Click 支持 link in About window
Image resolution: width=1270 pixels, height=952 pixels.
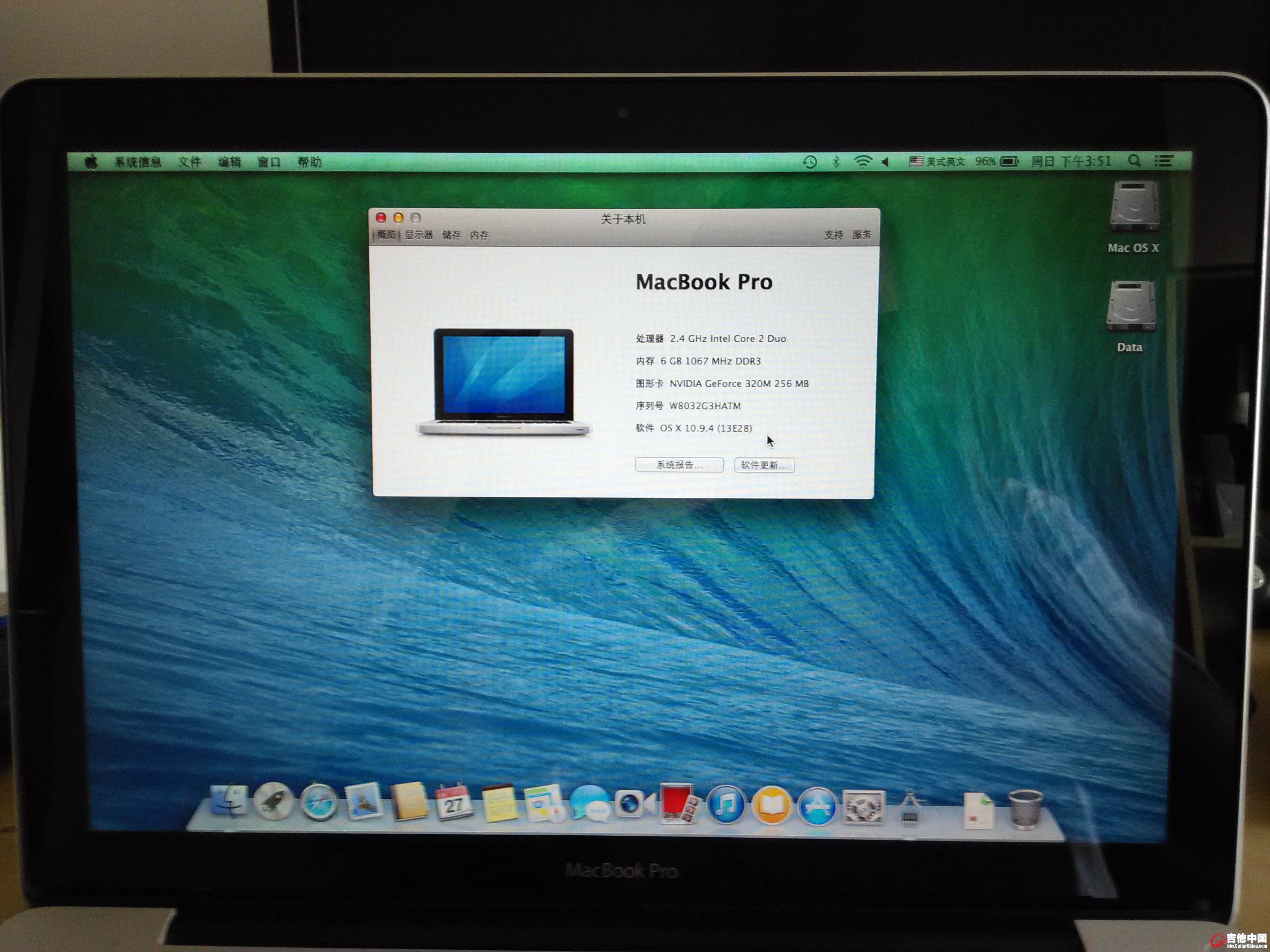(834, 235)
